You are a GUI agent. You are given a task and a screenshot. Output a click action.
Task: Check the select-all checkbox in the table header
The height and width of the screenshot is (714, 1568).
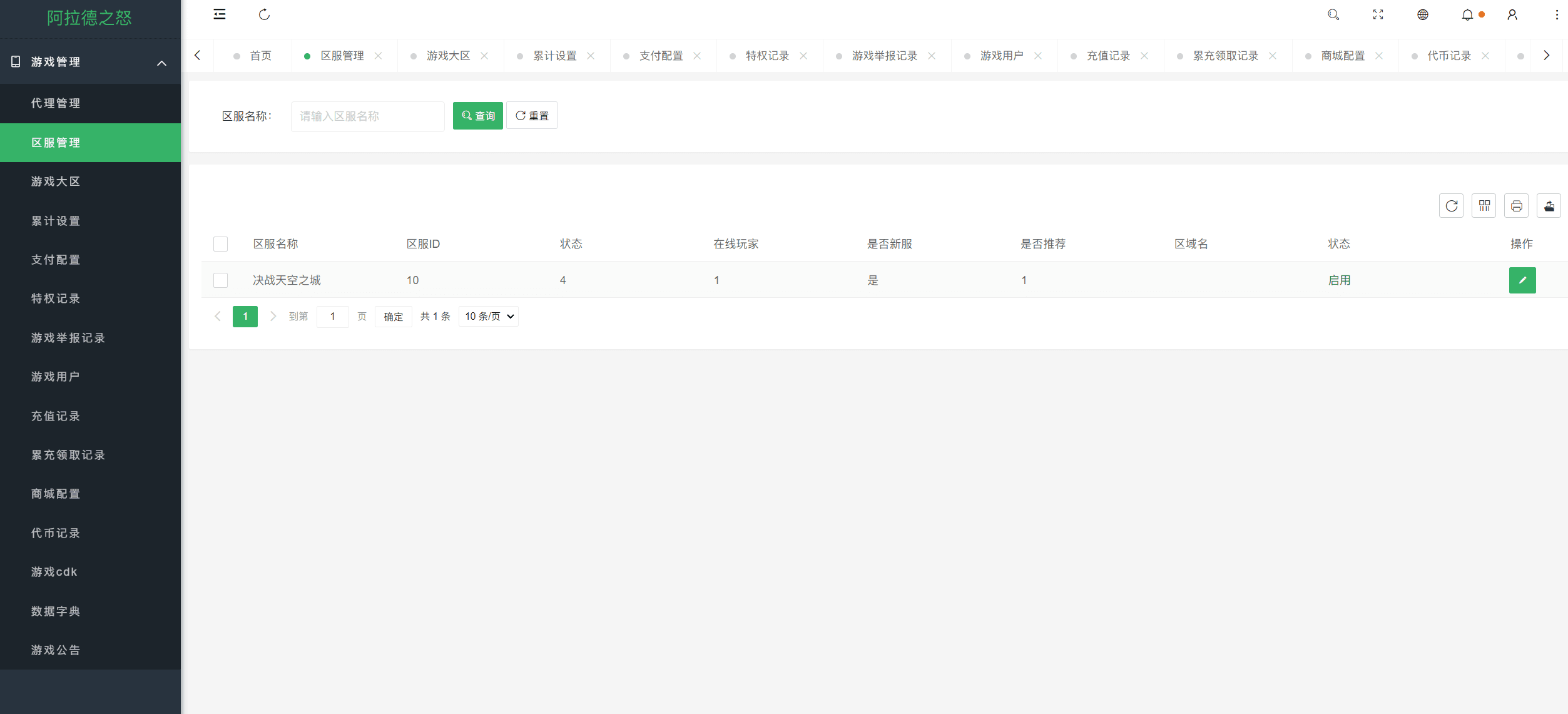pyautogui.click(x=220, y=244)
